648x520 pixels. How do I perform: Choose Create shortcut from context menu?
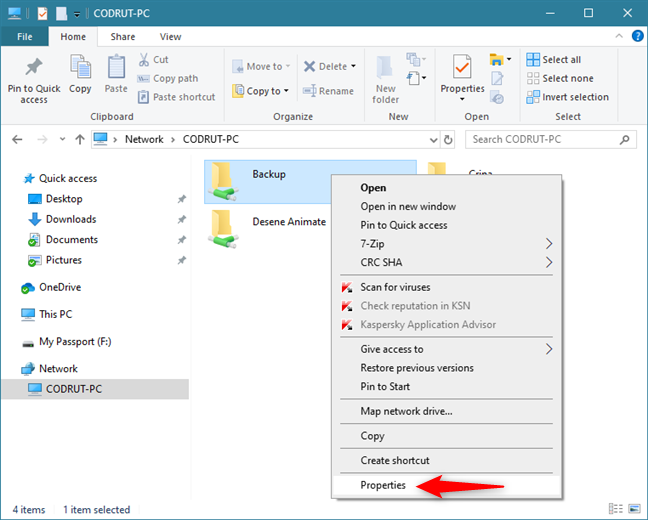tap(446, 460)
